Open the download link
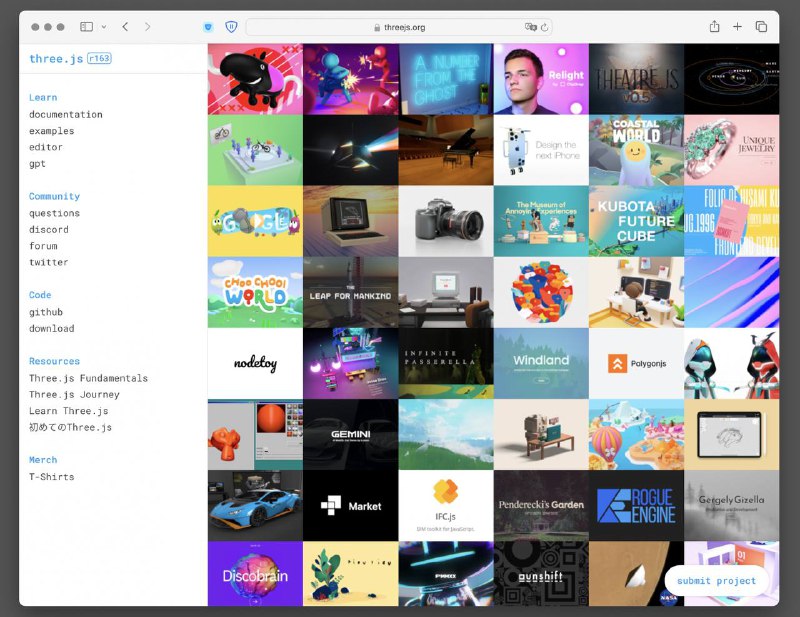Viewport: 800px width, 617px height. pyautogui.click(x=52, y=329)
